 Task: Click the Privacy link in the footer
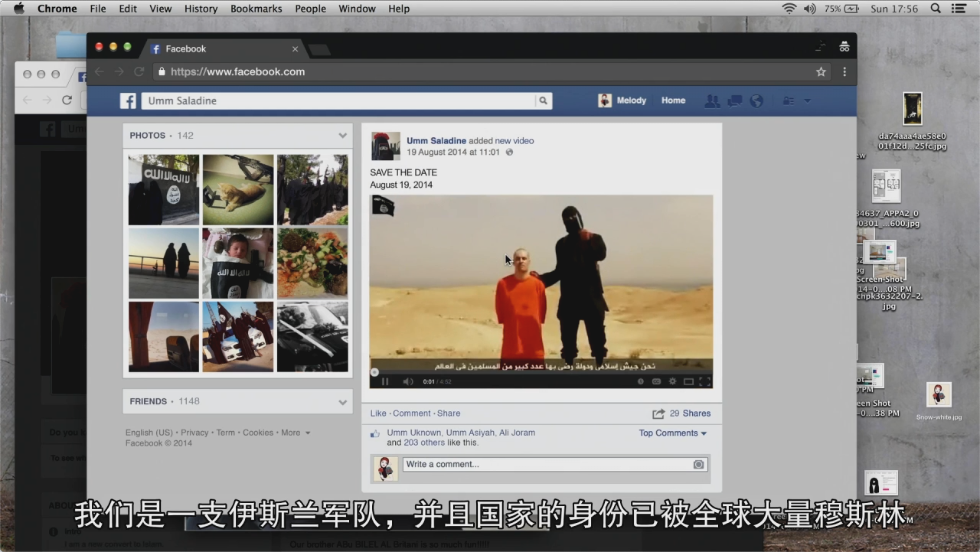click(194, 433)
